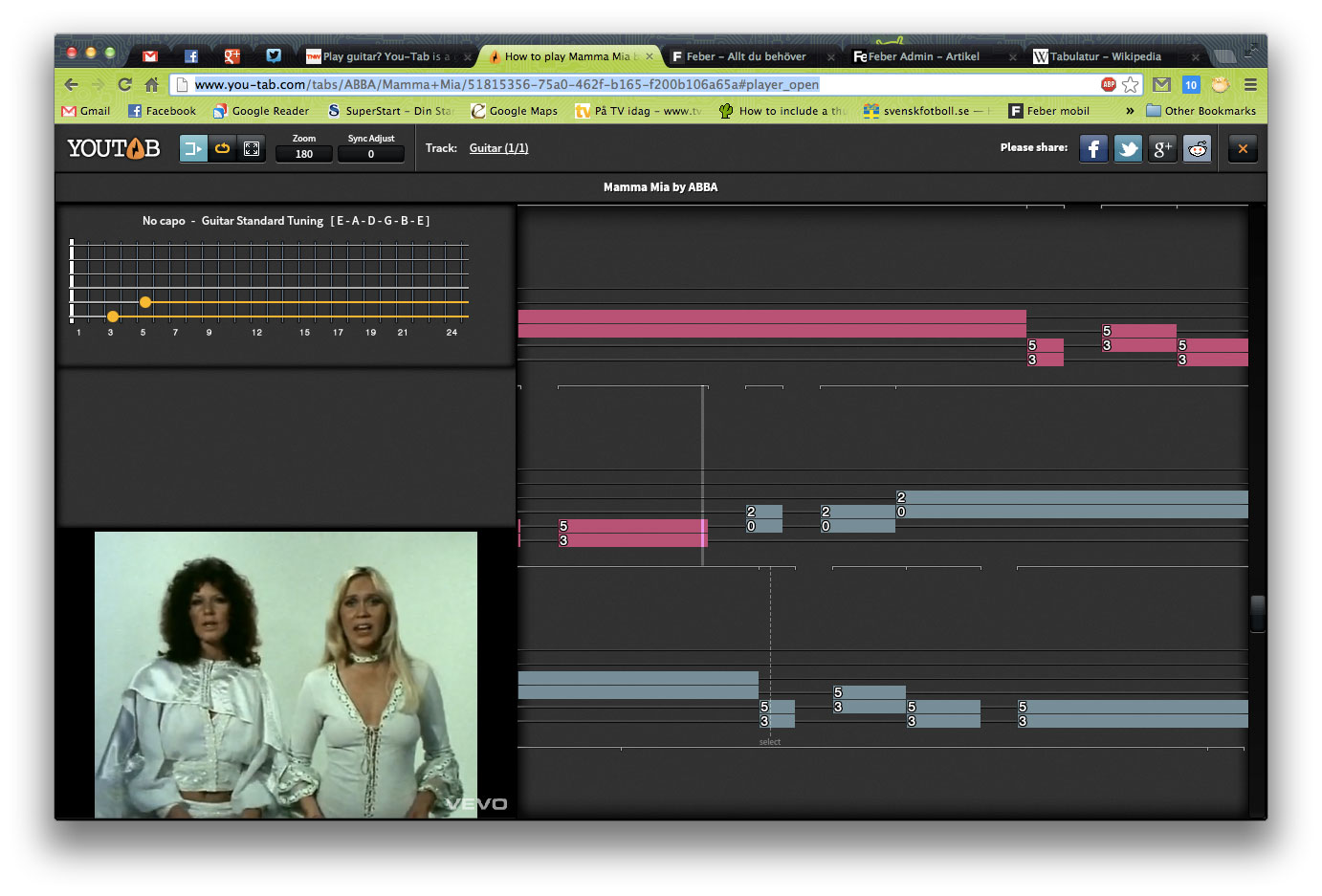Click the orange fret 5 dot on fretboard
This screenshot has height=896, width=1322.
coord(145,302)
